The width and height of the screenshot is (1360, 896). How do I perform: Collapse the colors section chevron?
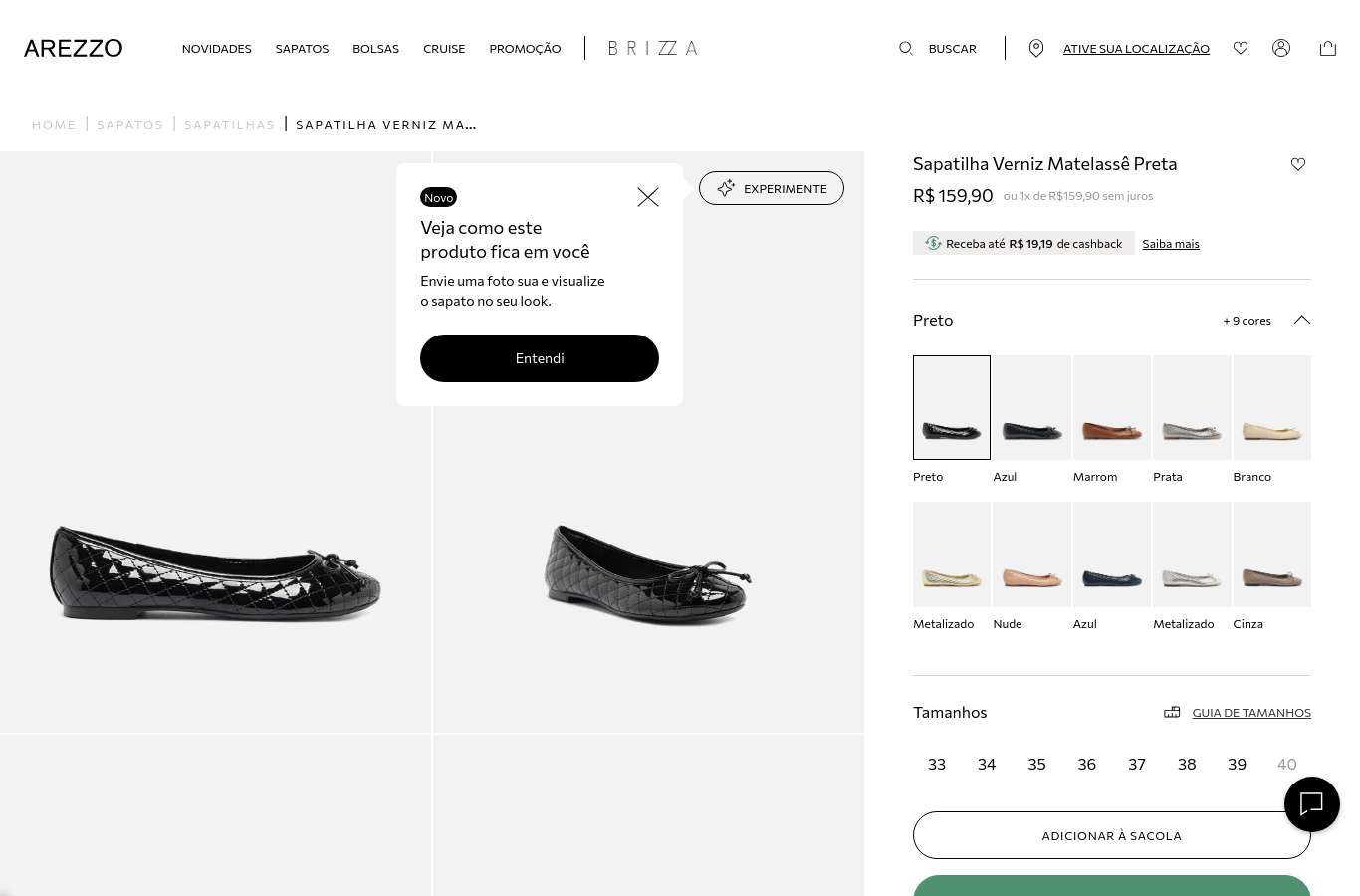1301,320
